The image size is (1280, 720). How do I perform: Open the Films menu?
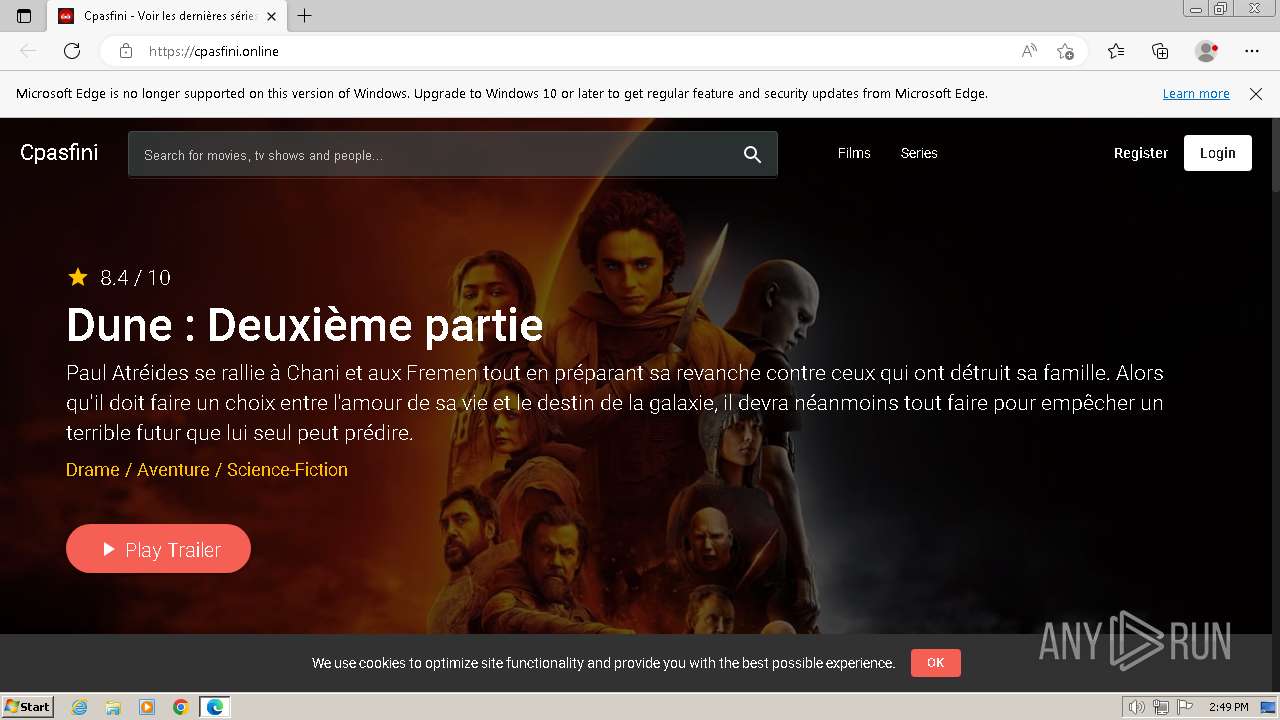pyautogui.click(x=854, y=153)
